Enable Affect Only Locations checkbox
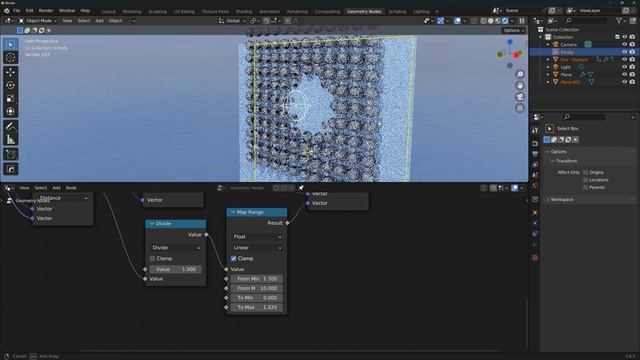 pos(586,180)
